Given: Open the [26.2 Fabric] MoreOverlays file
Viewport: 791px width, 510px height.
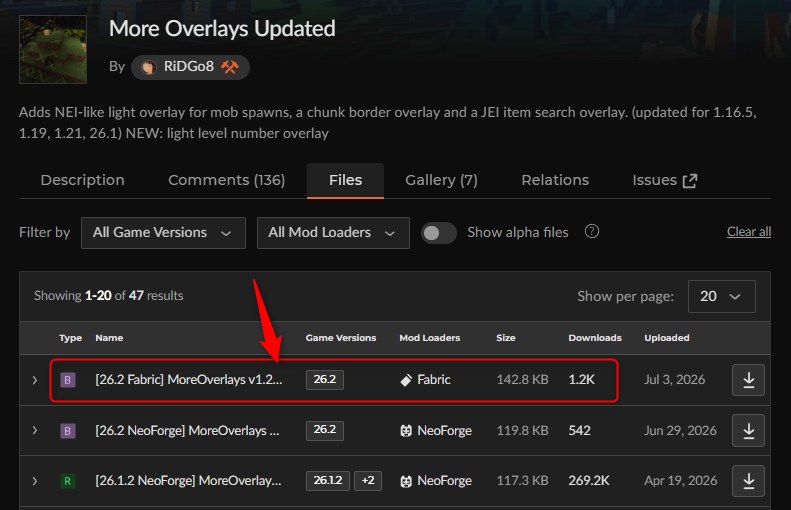Looking at the screenshot, I should [x=189, y=379].
